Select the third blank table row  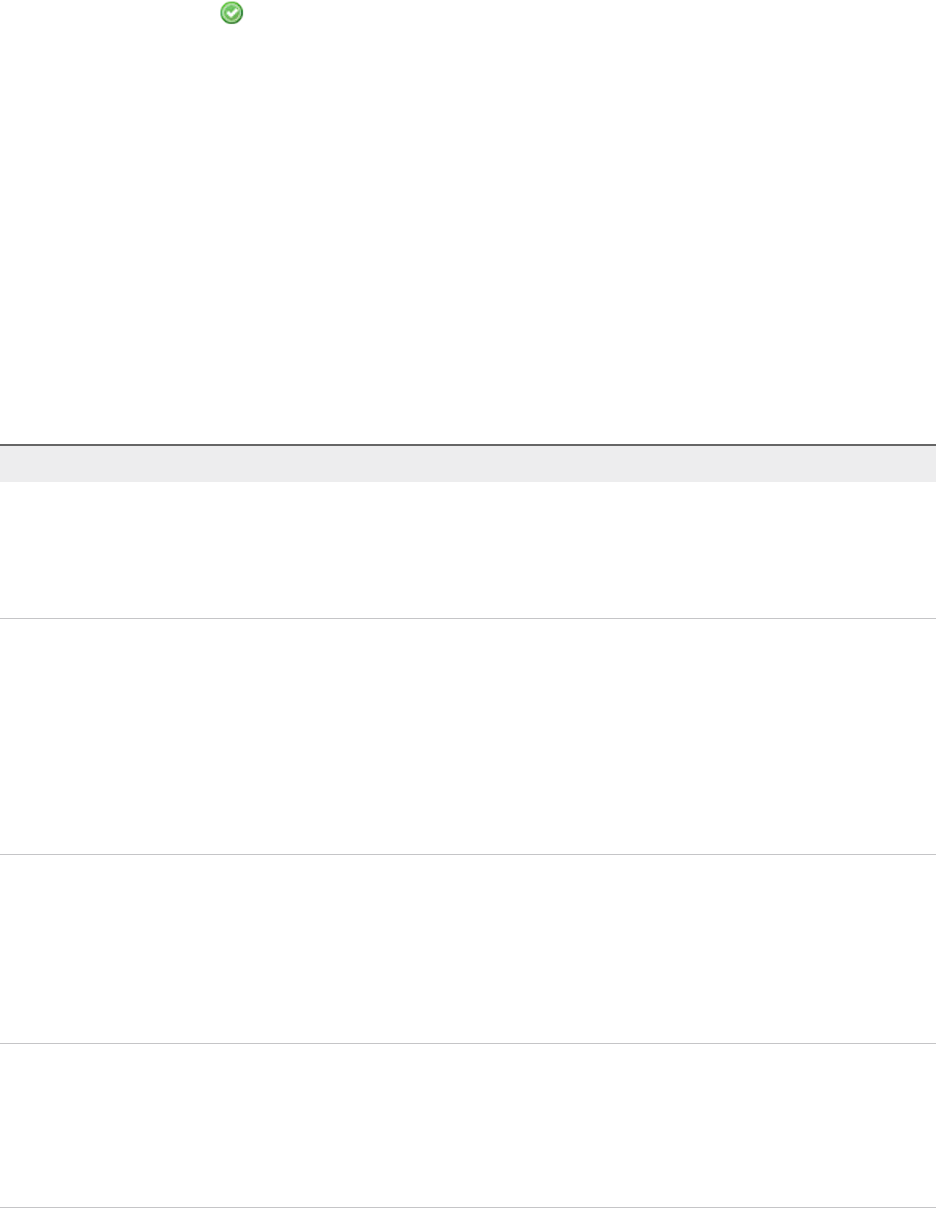pos(468,949)
